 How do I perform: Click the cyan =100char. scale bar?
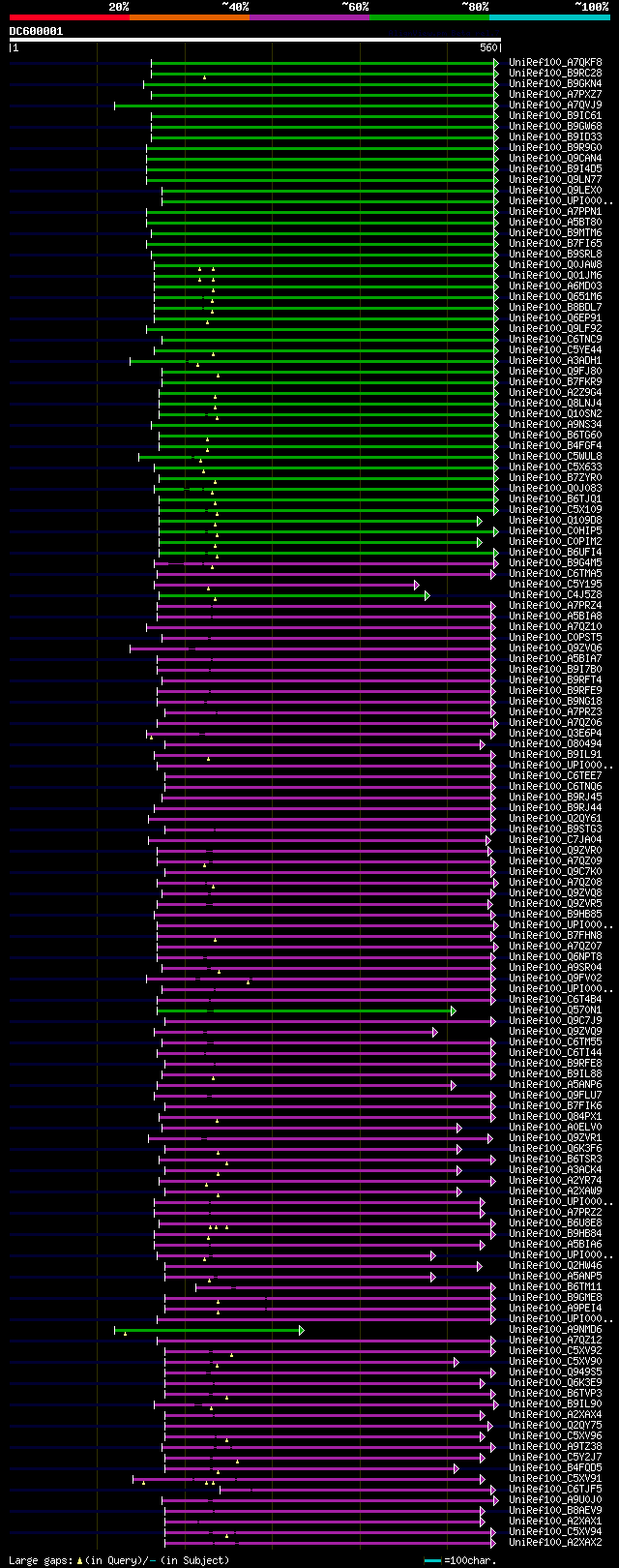point(432,1560)
